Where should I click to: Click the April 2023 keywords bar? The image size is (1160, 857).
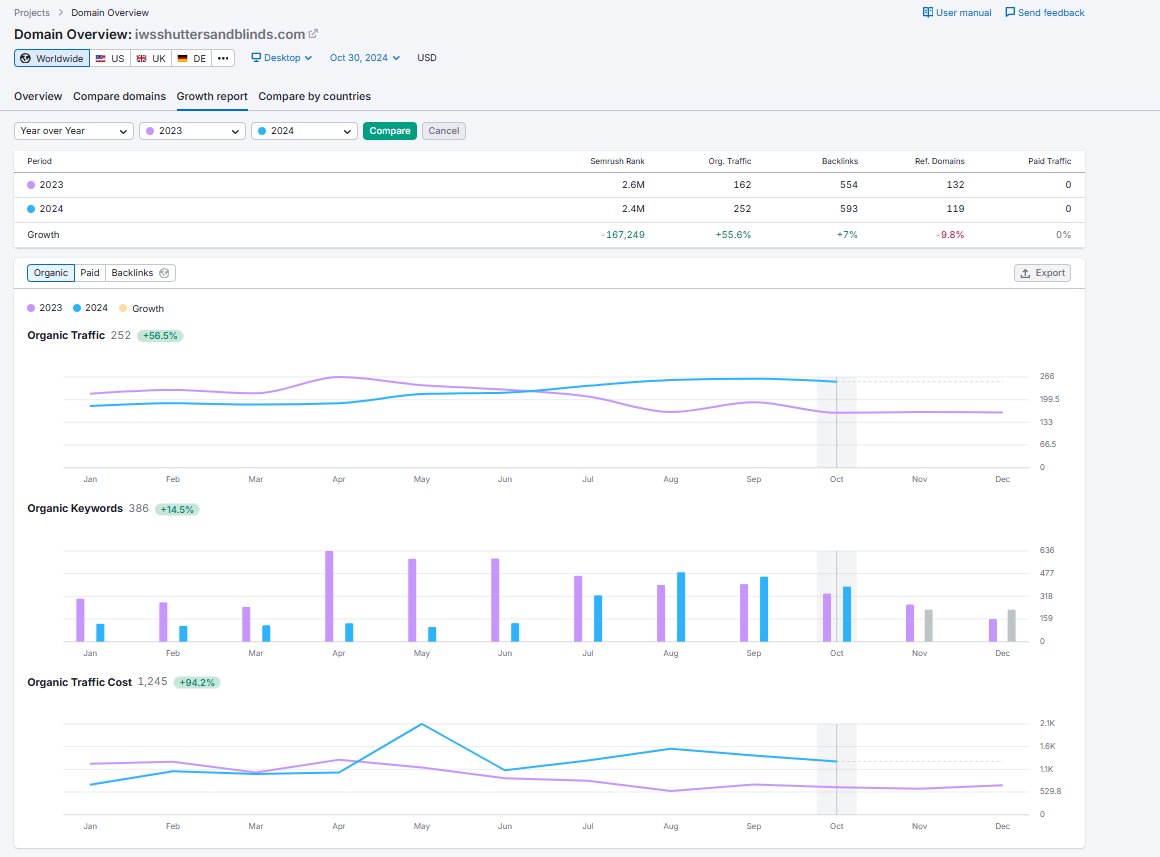[329, 596]
